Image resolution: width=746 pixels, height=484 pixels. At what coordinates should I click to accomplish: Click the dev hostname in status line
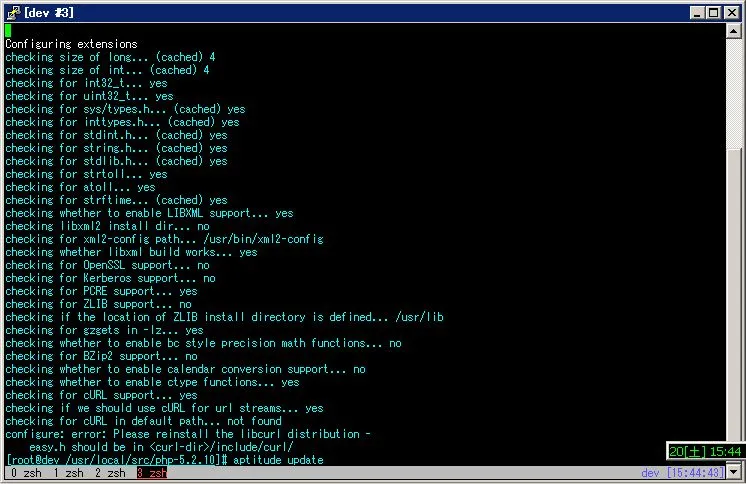coord(651,473)
